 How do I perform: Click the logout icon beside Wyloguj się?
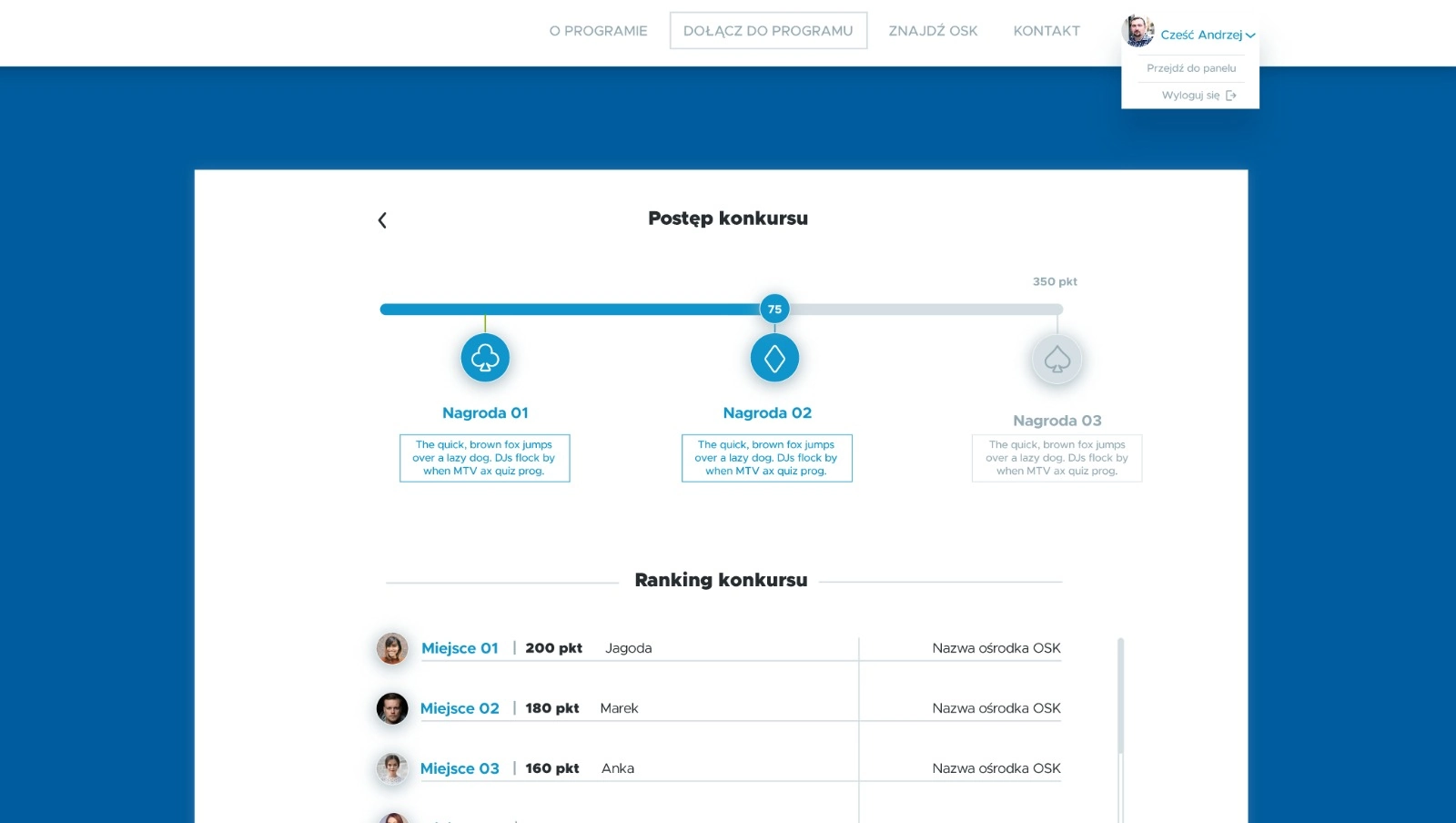click(1231, 96)
